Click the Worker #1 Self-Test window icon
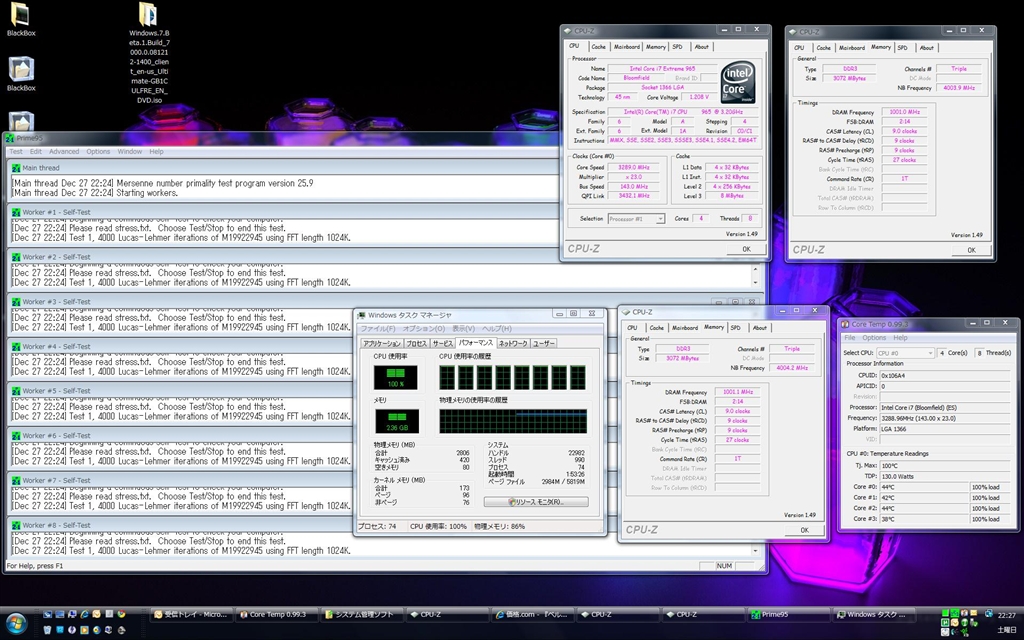1024x640 pixels. point(15,212)
